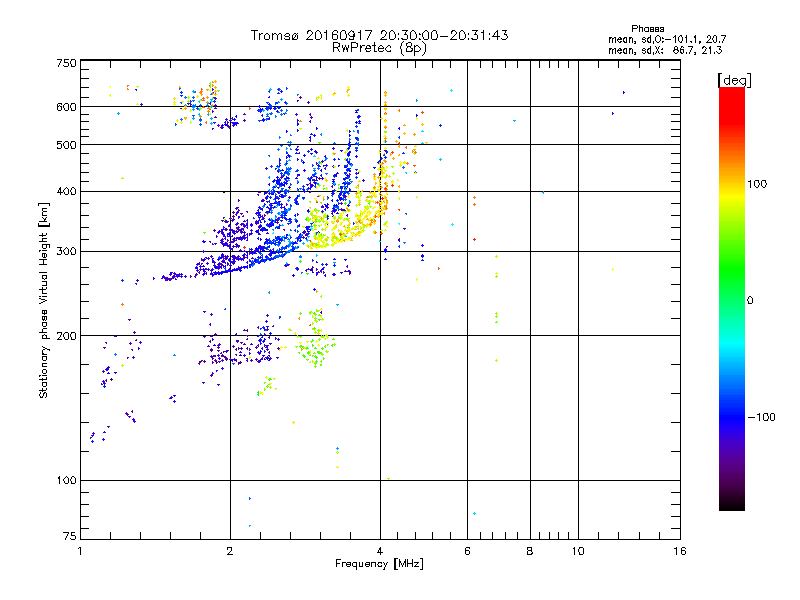Select the 'RwPretec (8p)' subtitle text
Image resolution: width=800 pixels, height=600 pixels.
click(x=379, y=48)
